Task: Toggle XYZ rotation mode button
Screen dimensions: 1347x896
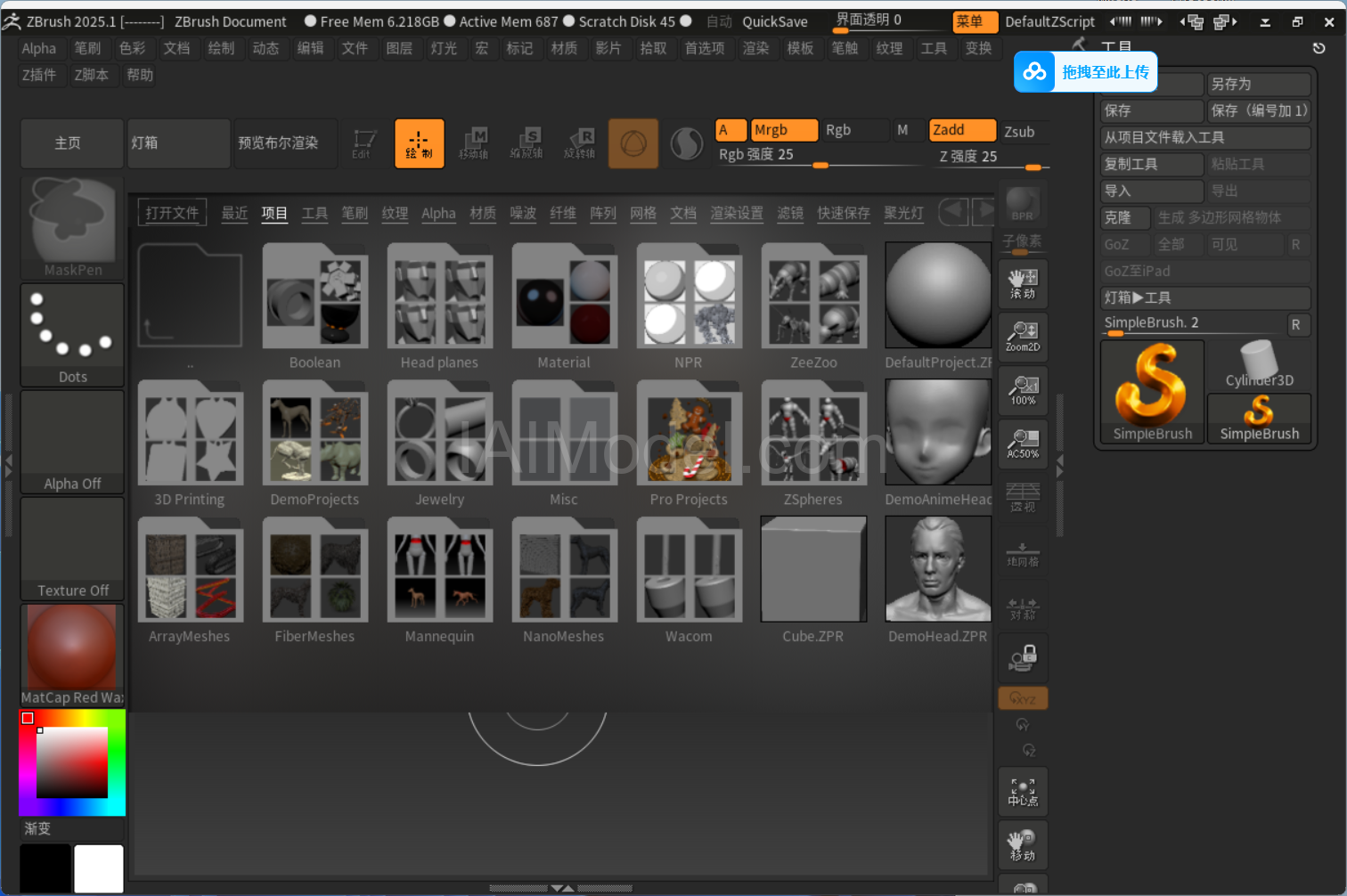Action: coord(1023,698)
